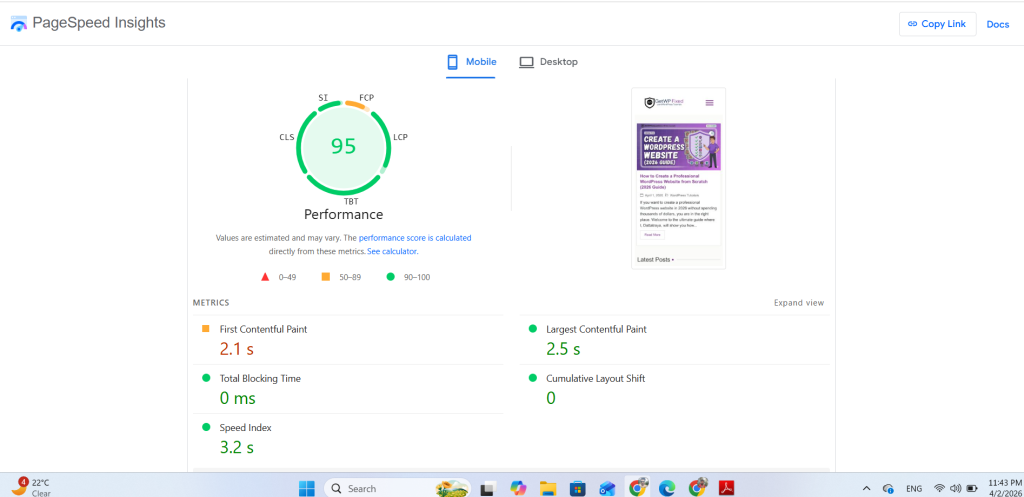1024x497 pixels.
Task: Click the battery tray icon
Action: [972, 488]
